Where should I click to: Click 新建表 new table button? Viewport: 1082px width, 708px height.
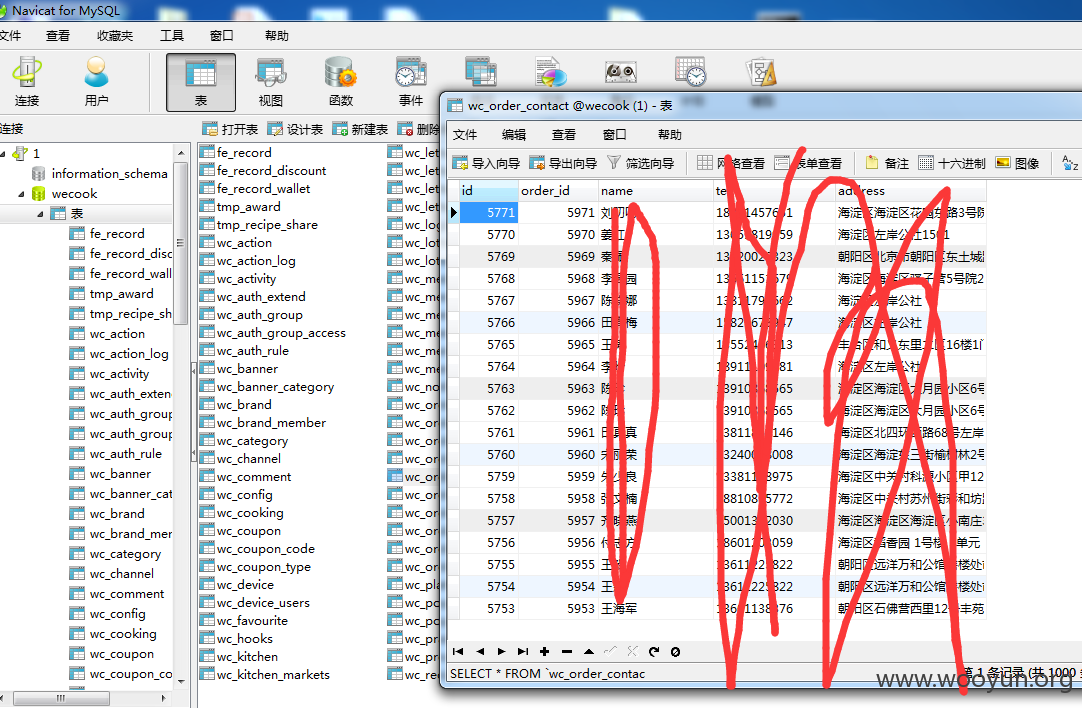click(360, 129)
